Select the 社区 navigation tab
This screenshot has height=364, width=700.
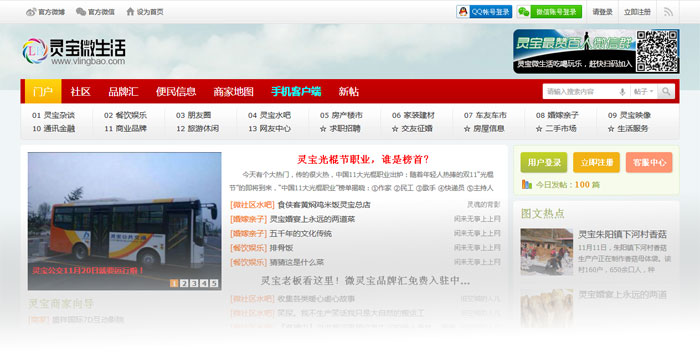click(x=80, y=92)
